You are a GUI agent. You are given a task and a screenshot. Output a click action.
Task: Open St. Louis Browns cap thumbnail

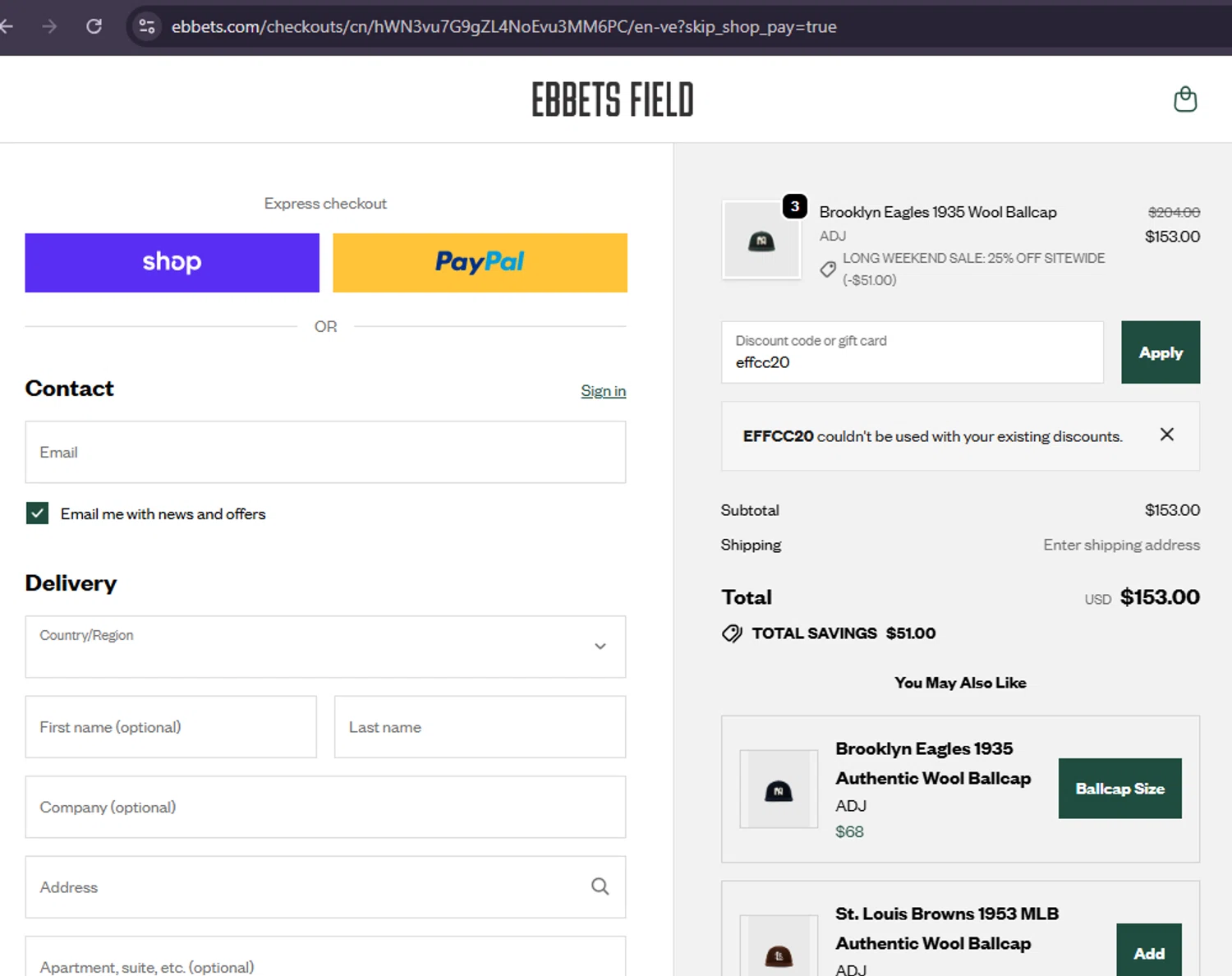coord(779,946)
